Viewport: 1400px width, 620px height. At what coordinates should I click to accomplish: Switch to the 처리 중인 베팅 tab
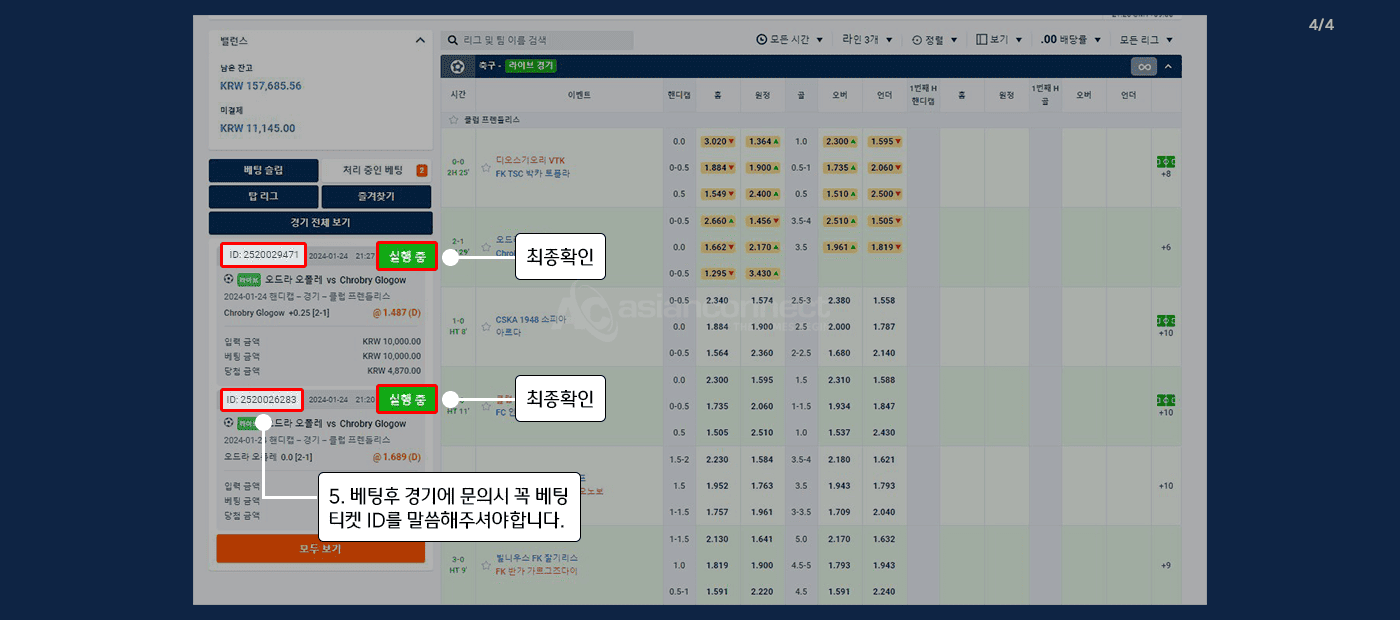375,170
